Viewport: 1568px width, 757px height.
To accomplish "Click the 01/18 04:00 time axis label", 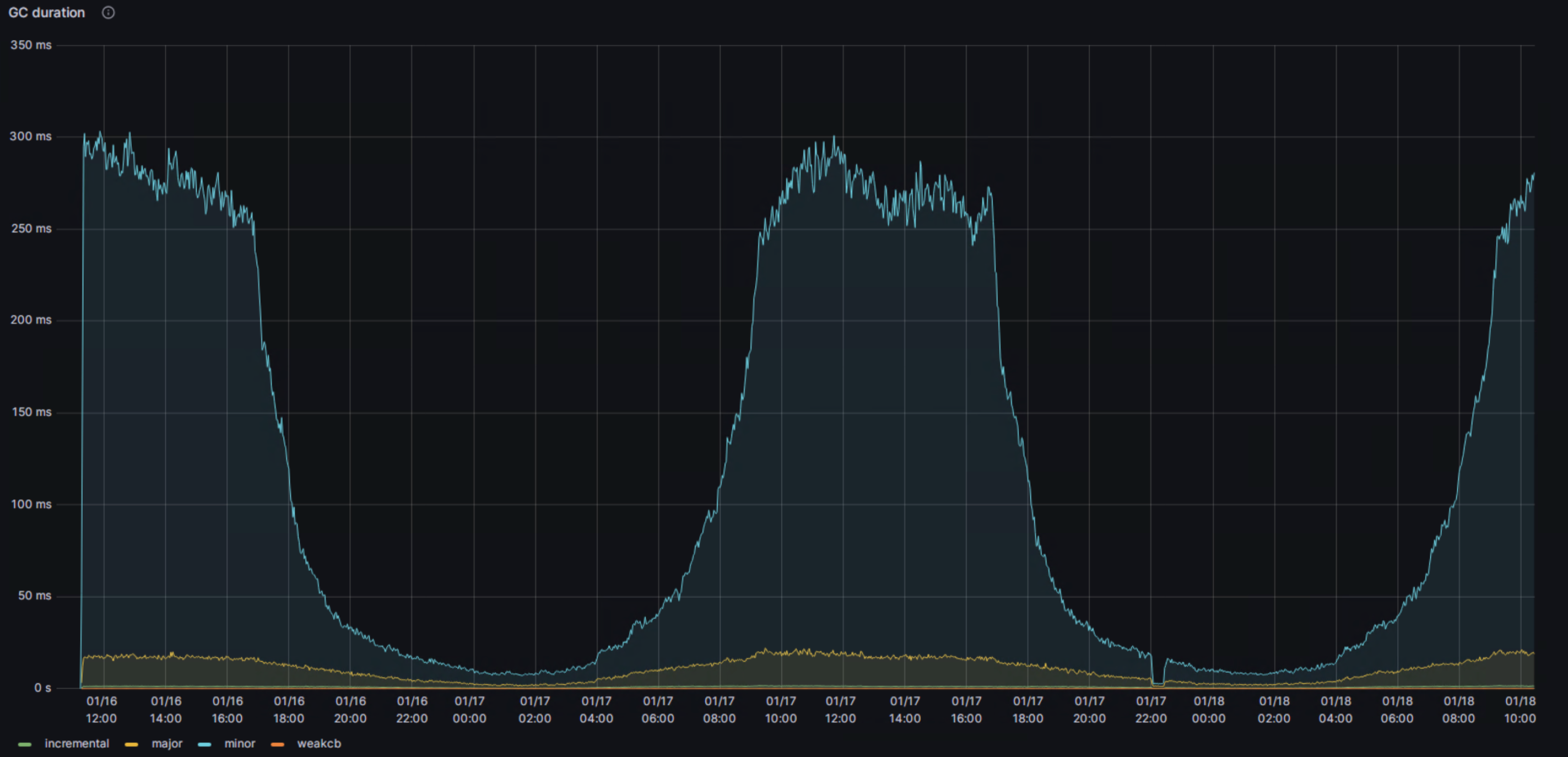I will click(x=1335, y=710).
